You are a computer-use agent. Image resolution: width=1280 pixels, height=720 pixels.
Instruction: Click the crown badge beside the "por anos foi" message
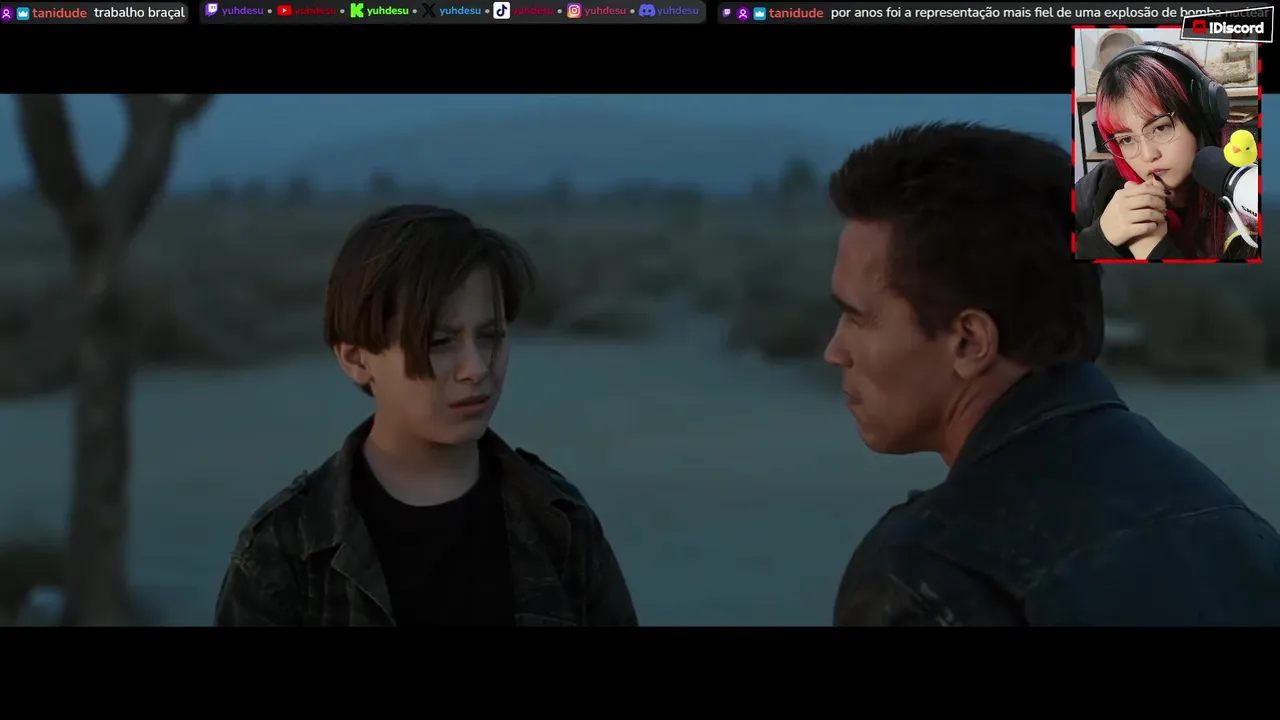point(759,14)
